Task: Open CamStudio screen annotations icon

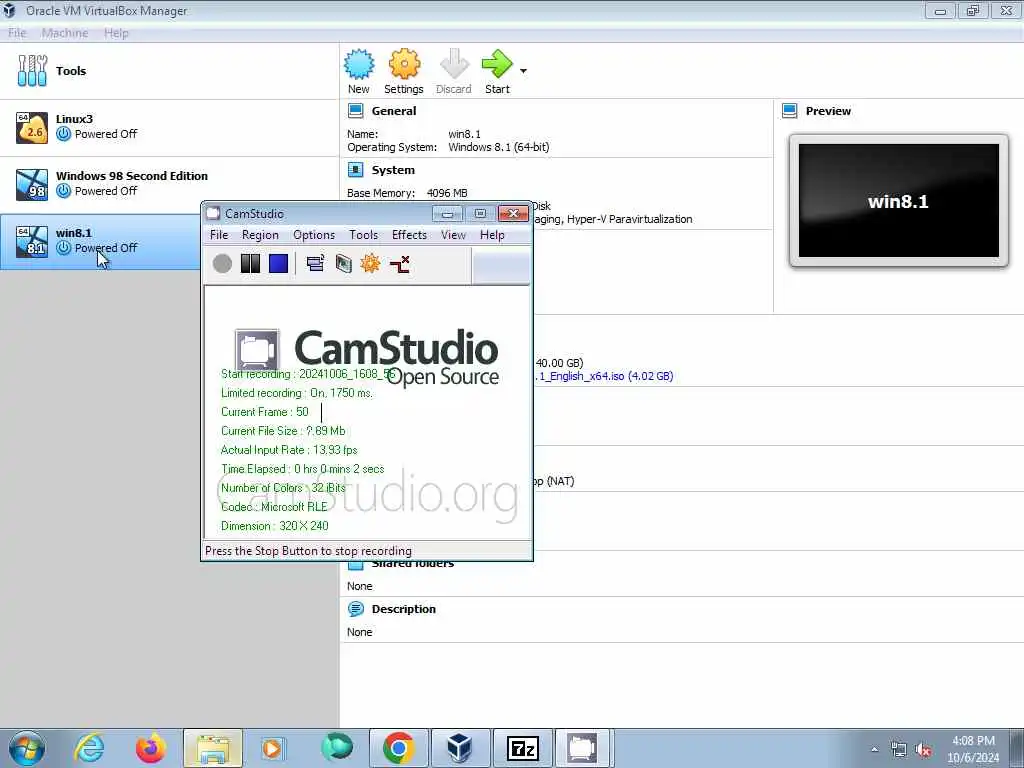Action: pyautogui.click(x=344, y=263)
